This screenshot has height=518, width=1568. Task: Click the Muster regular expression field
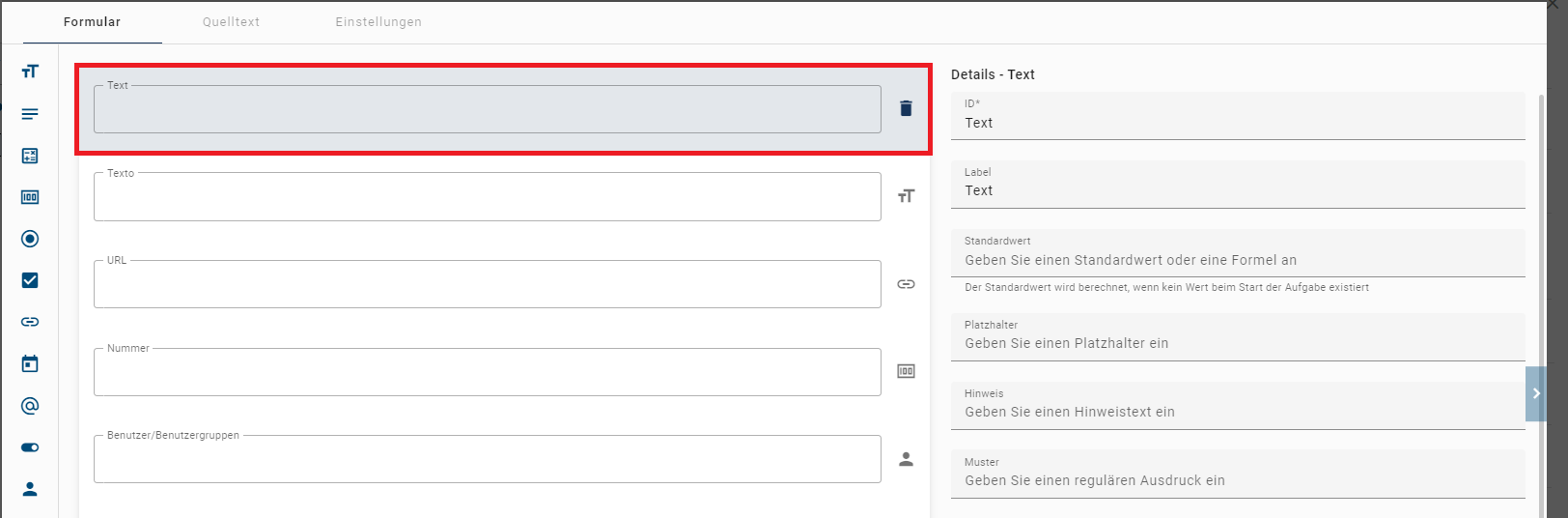1238,480
